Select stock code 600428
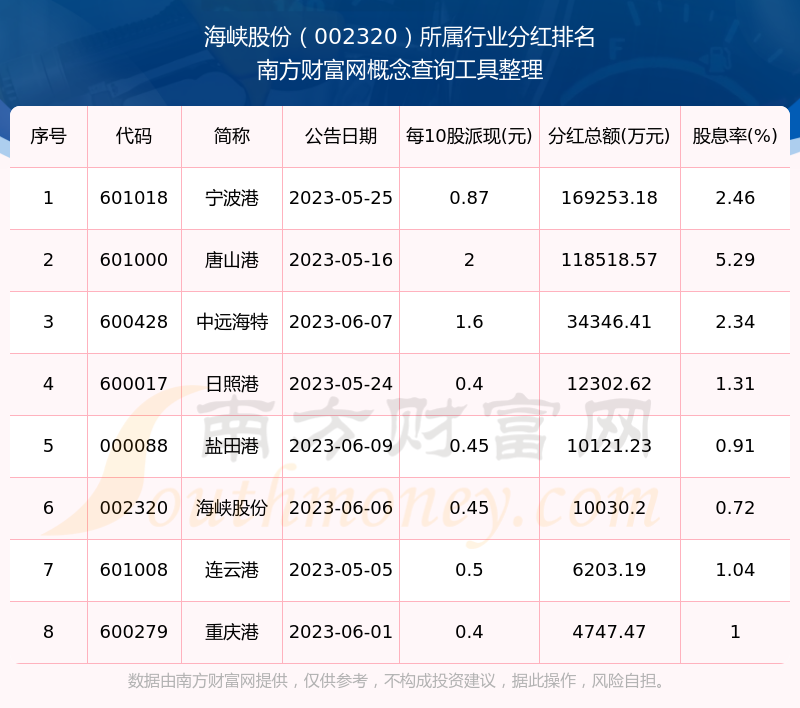The width and height of the screenshot is (800, 708). point(134,322)
